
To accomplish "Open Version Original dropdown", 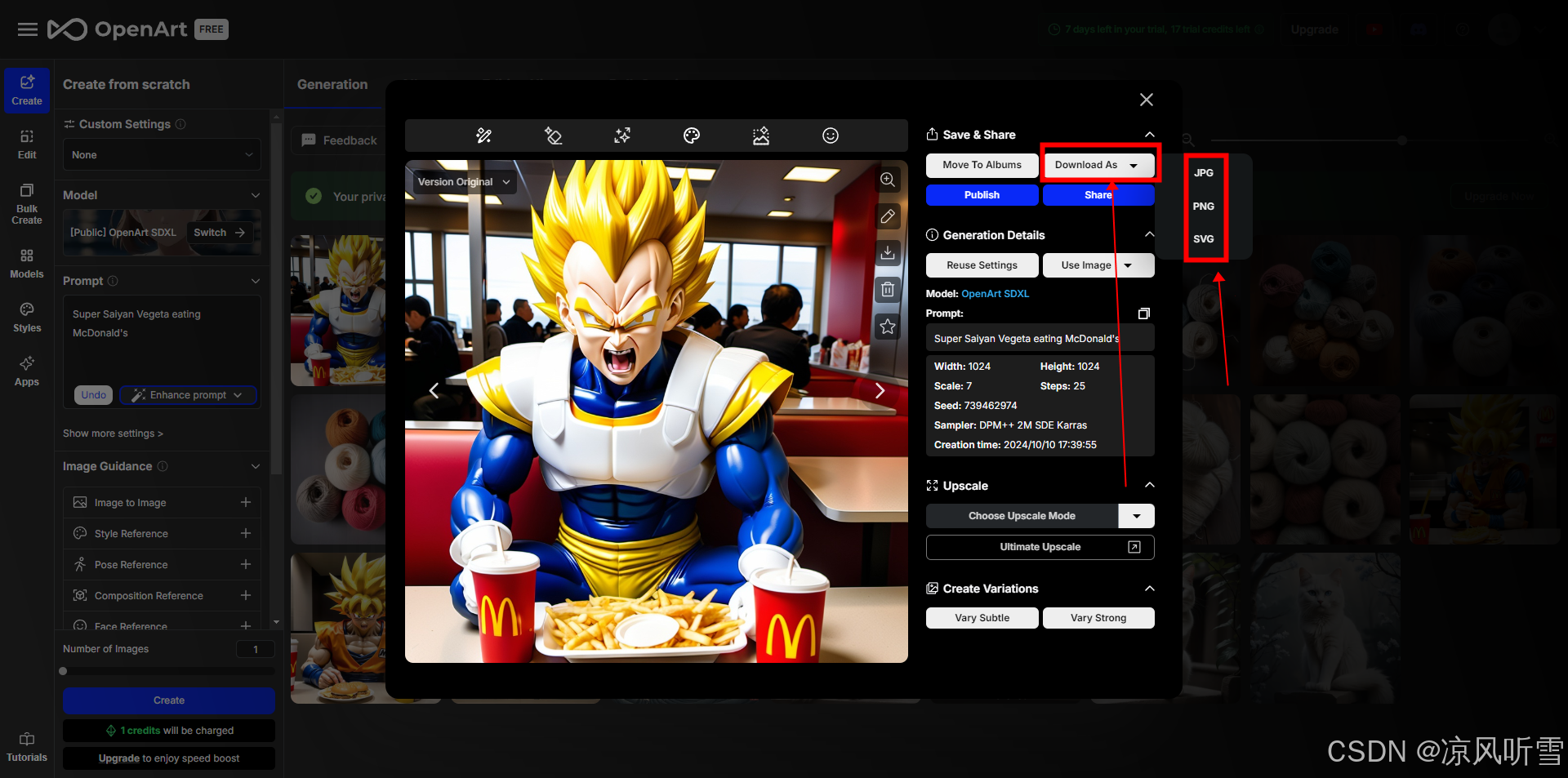I will pos(463,182).
